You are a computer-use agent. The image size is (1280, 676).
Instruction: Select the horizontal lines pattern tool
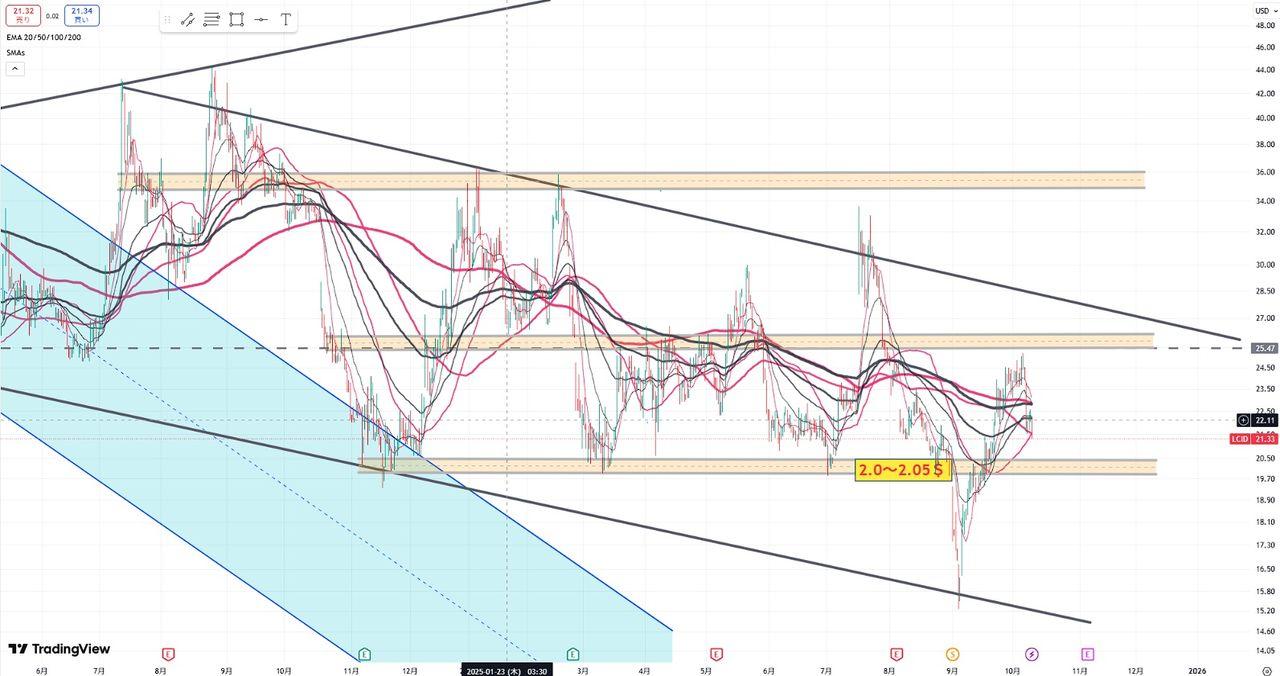tap(212, 20)
